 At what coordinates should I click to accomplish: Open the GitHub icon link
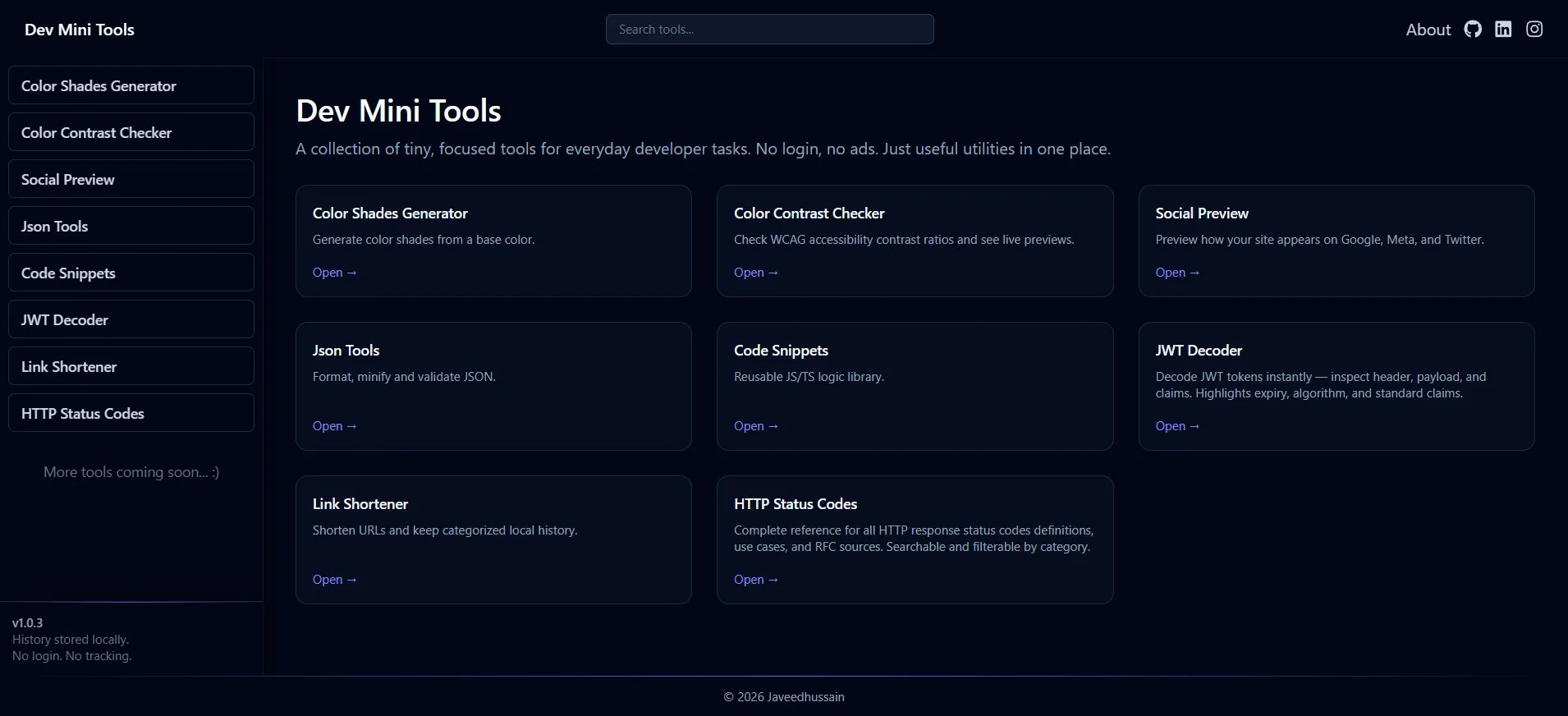point(1473,30)
